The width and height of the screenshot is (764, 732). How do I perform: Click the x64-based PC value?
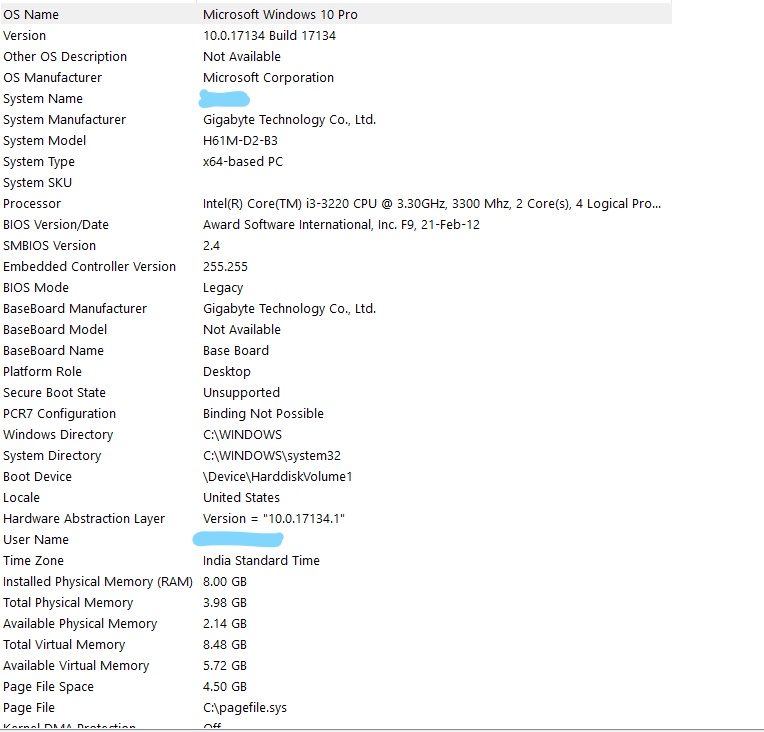click(x=243, y=161)
